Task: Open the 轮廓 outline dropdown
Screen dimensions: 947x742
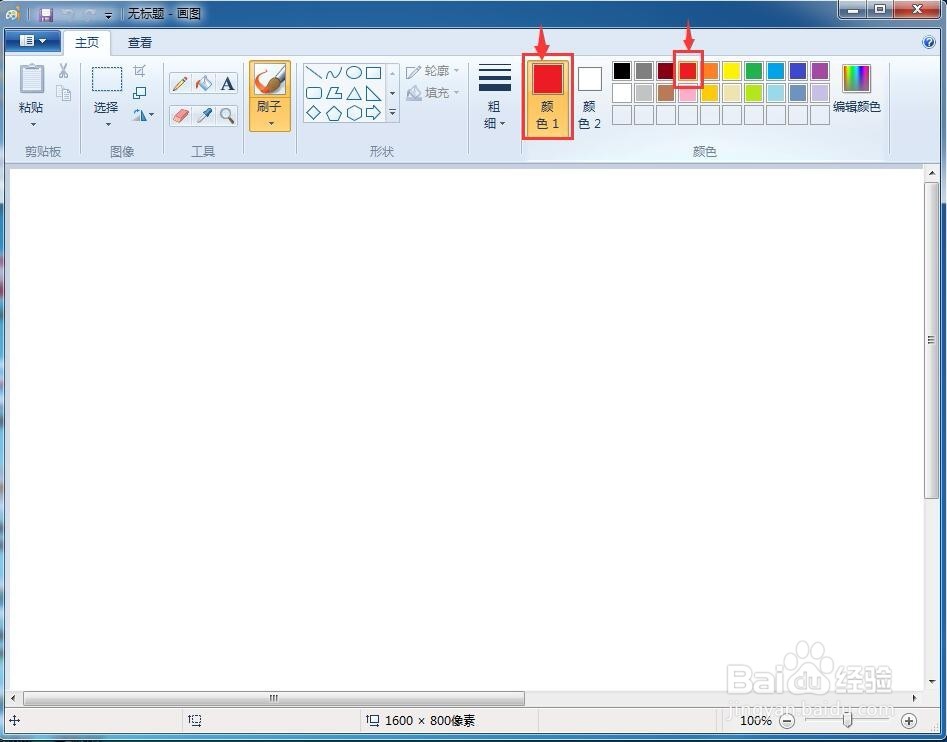Action: [x=432, y=71]
